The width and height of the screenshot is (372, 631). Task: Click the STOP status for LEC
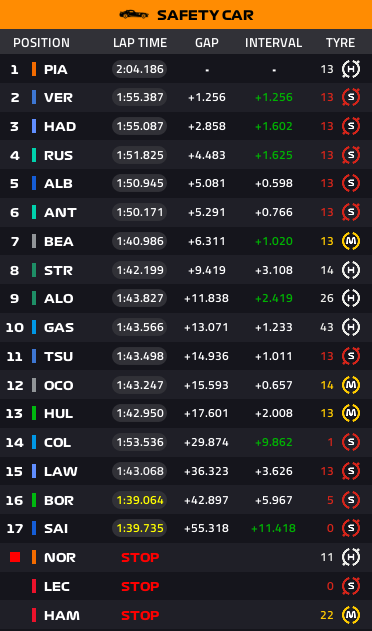click(x=140, y=586)
